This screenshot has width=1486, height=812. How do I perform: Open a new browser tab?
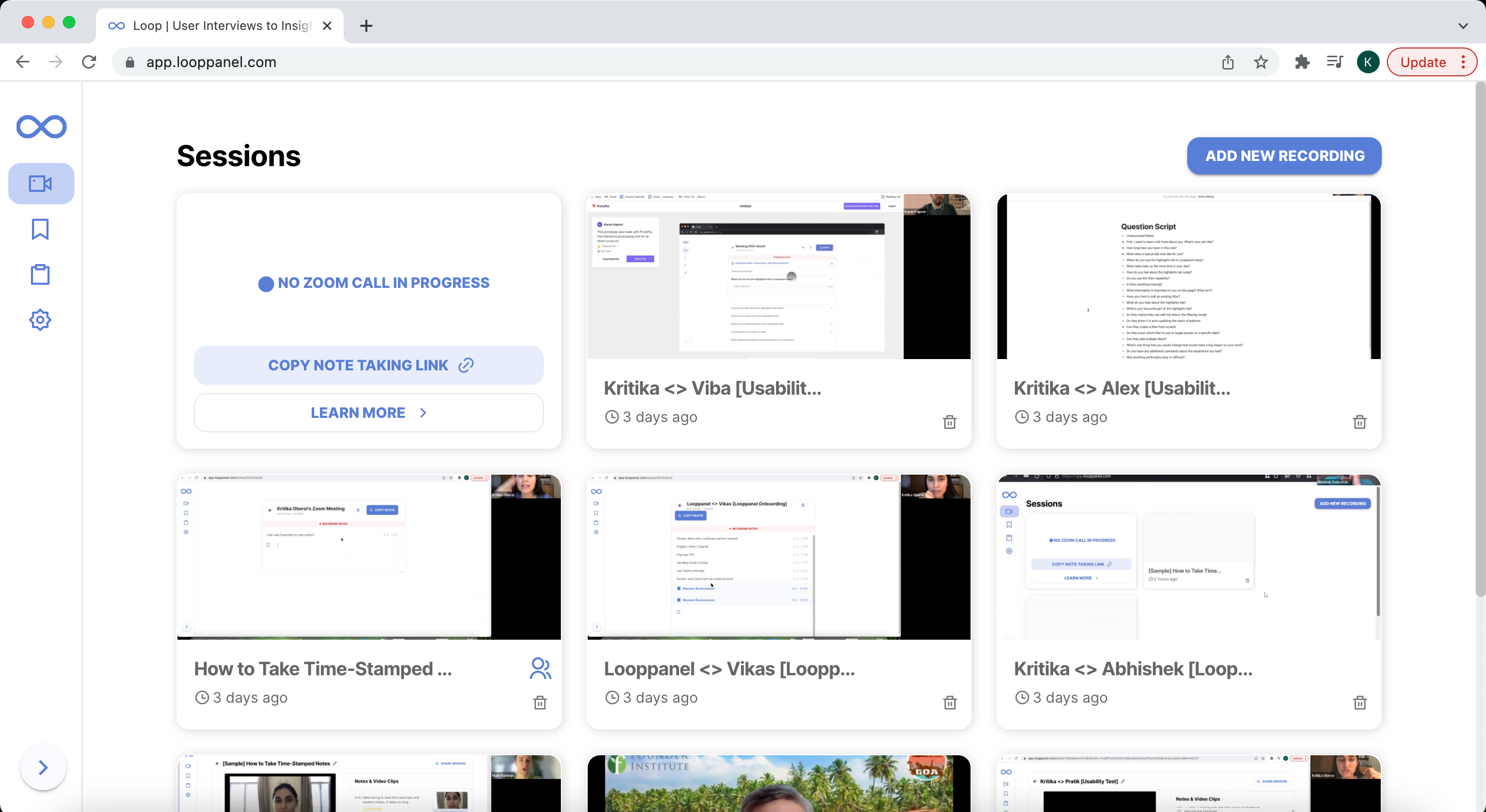tap(366, 25)
